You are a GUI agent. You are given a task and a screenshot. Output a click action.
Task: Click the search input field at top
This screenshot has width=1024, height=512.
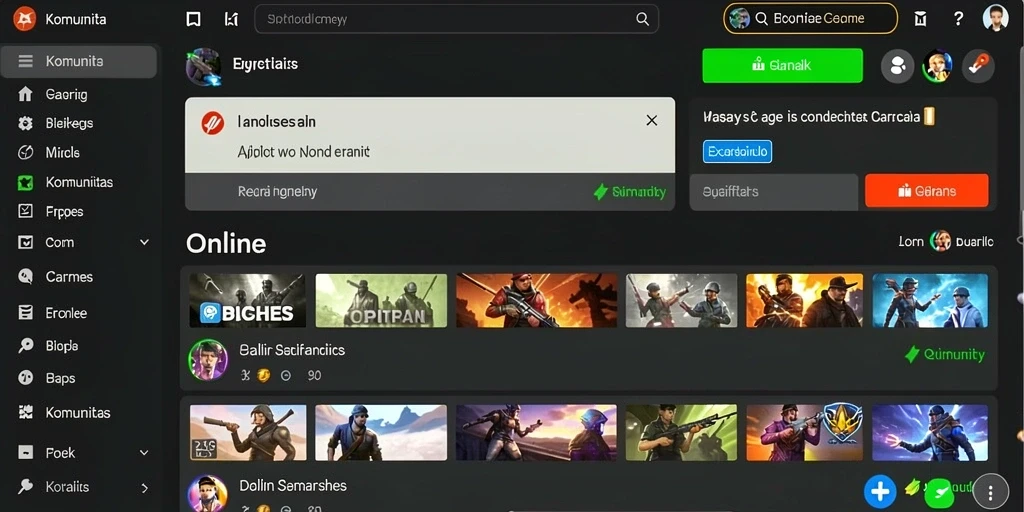point(456,19)
